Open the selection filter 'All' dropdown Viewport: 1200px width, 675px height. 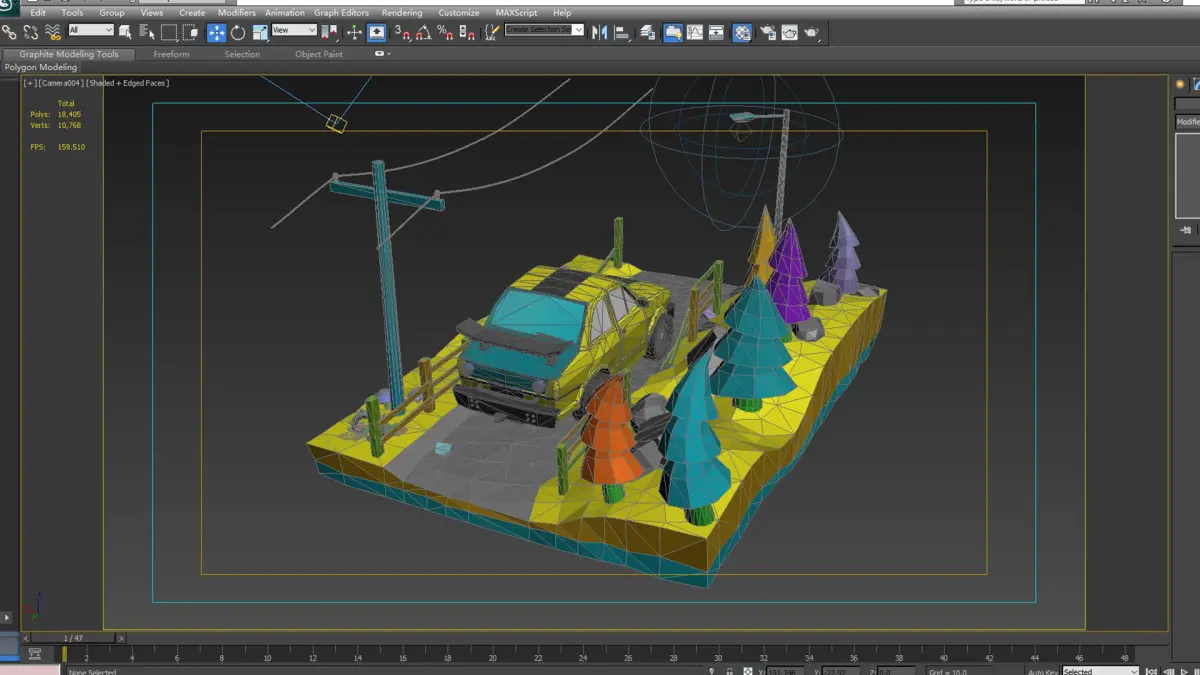[90, 30]
